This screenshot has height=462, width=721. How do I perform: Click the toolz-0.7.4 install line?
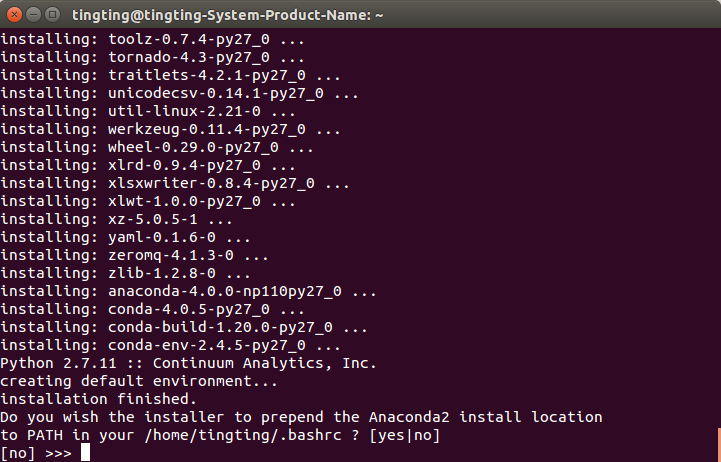152,39
